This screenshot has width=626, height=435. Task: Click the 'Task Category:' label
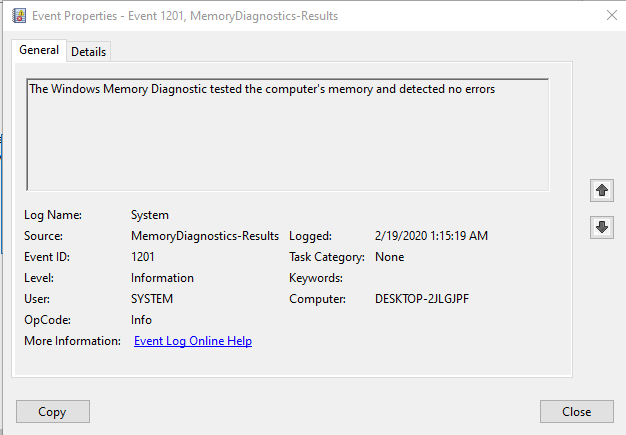pos(327,257)
